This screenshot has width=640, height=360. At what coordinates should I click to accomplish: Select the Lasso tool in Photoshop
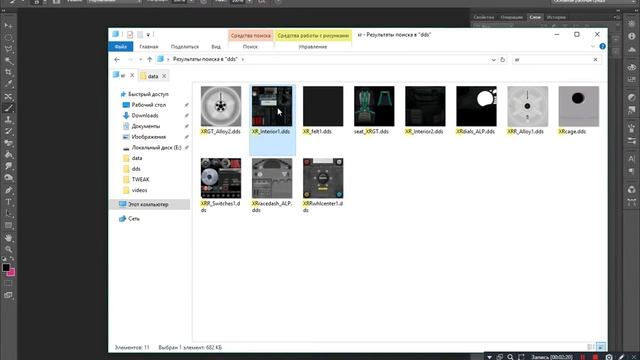[x=8, y=49]
